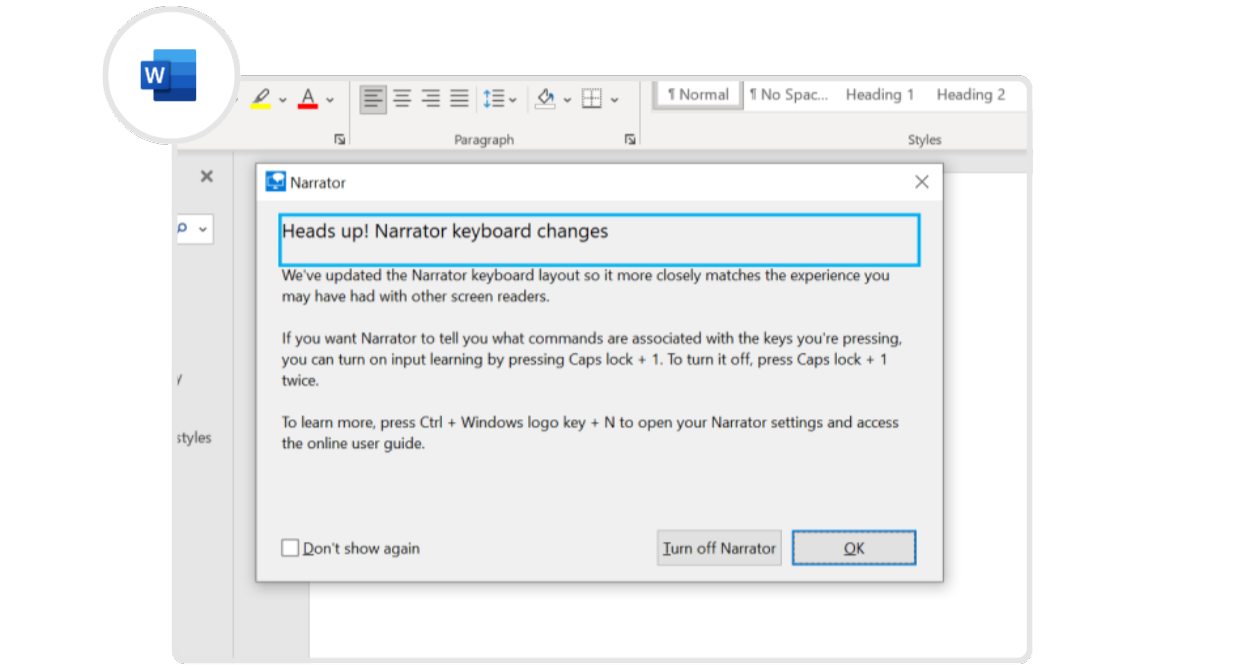1240x669 pixels.
Task: Apply the Heading 2 style
Action: click(x=971, y=95)
